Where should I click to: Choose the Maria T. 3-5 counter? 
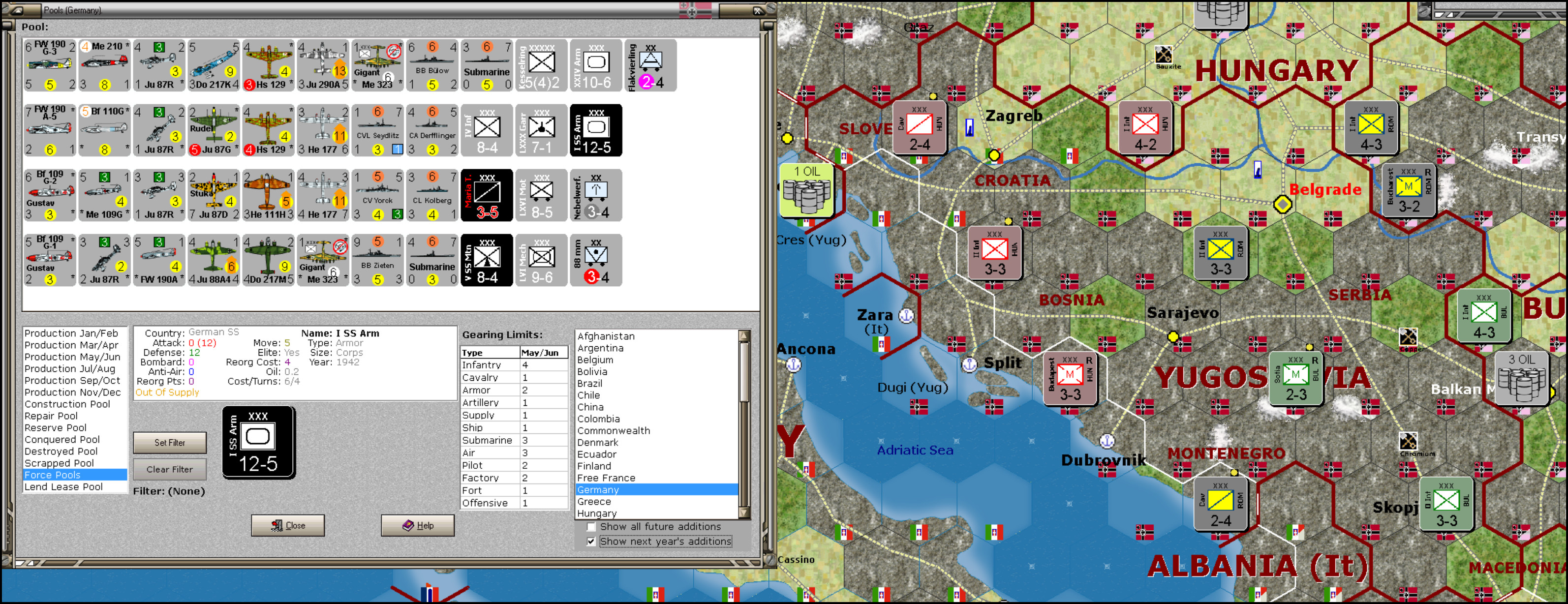(487, 195)
